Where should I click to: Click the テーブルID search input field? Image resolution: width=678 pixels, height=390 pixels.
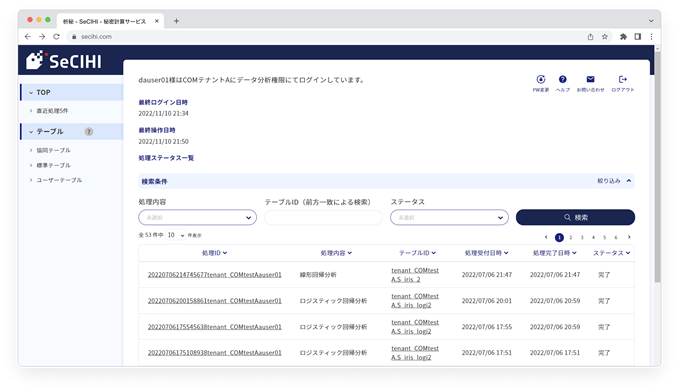point(323,217)
